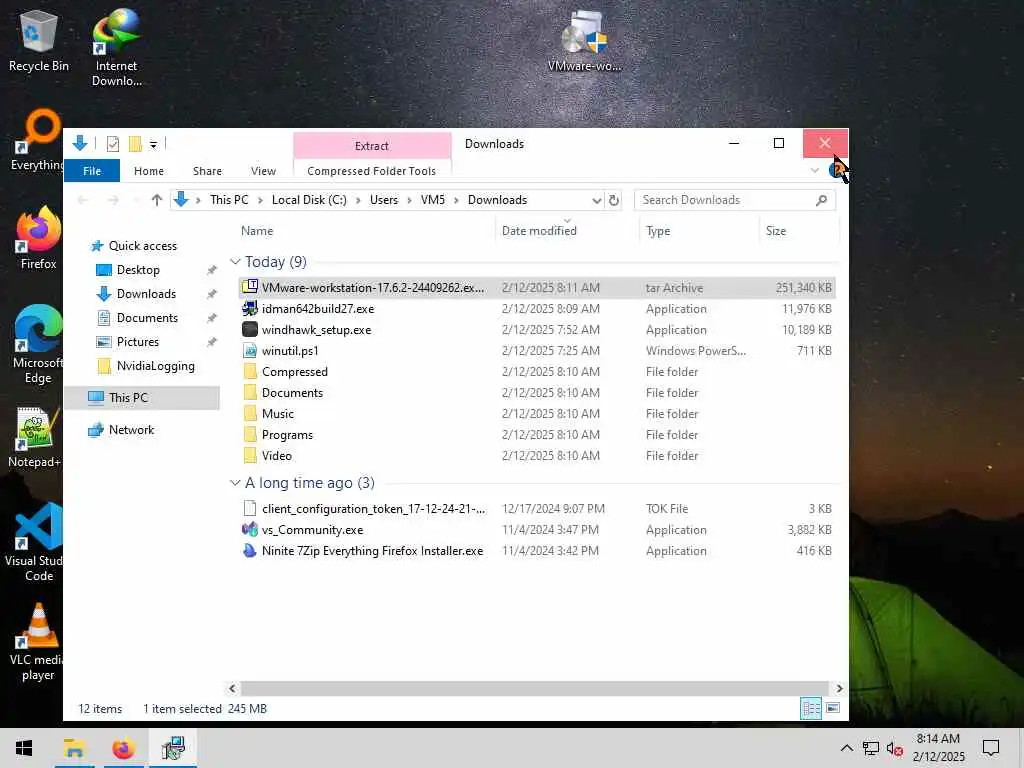Click the horizontal scrollbar left arrow
The height and width of the screenshot is (768, 1024).
coord(232,688)
